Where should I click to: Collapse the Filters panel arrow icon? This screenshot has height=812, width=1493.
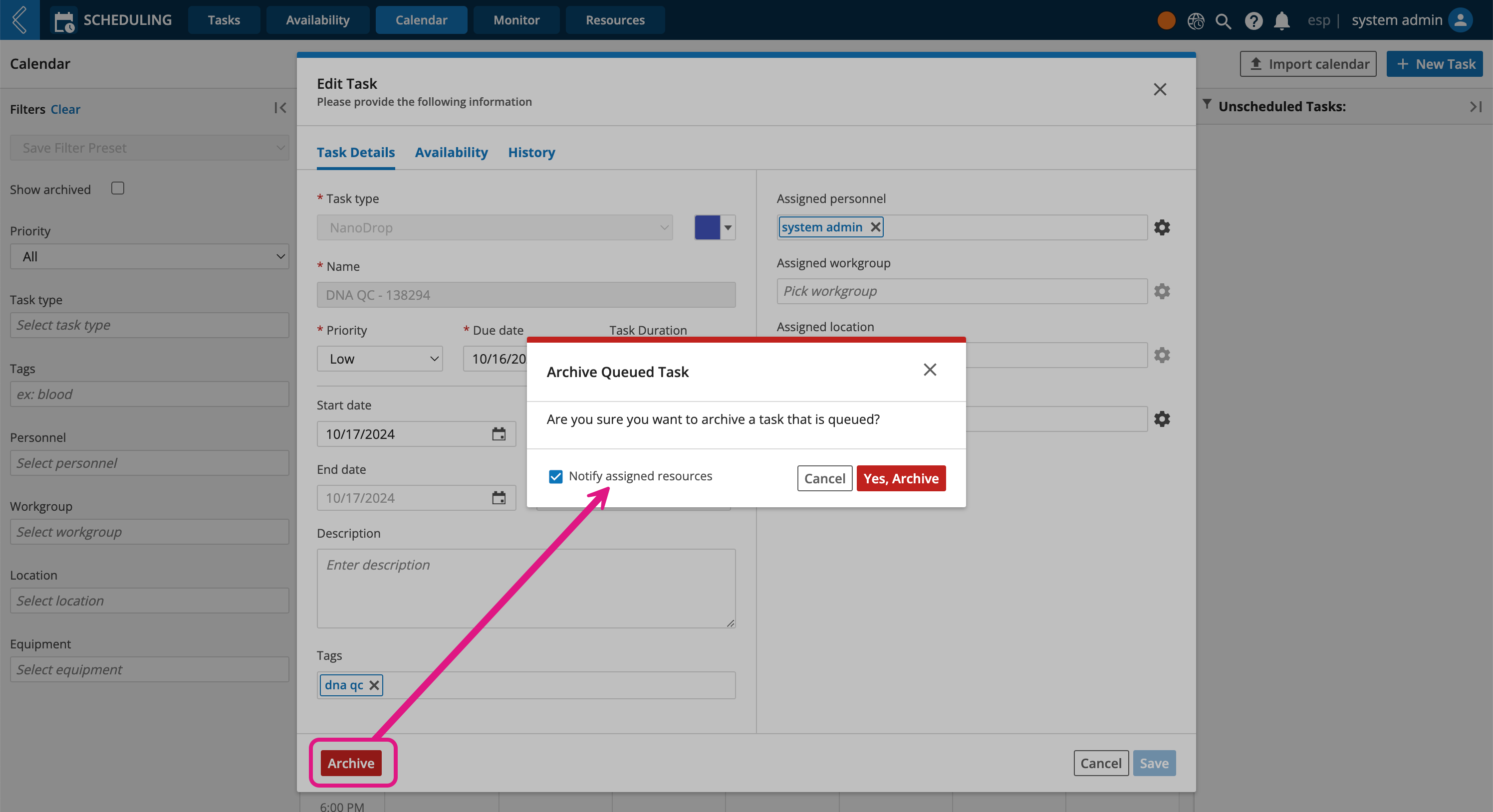pyautogui.click(x=280, y=108)
